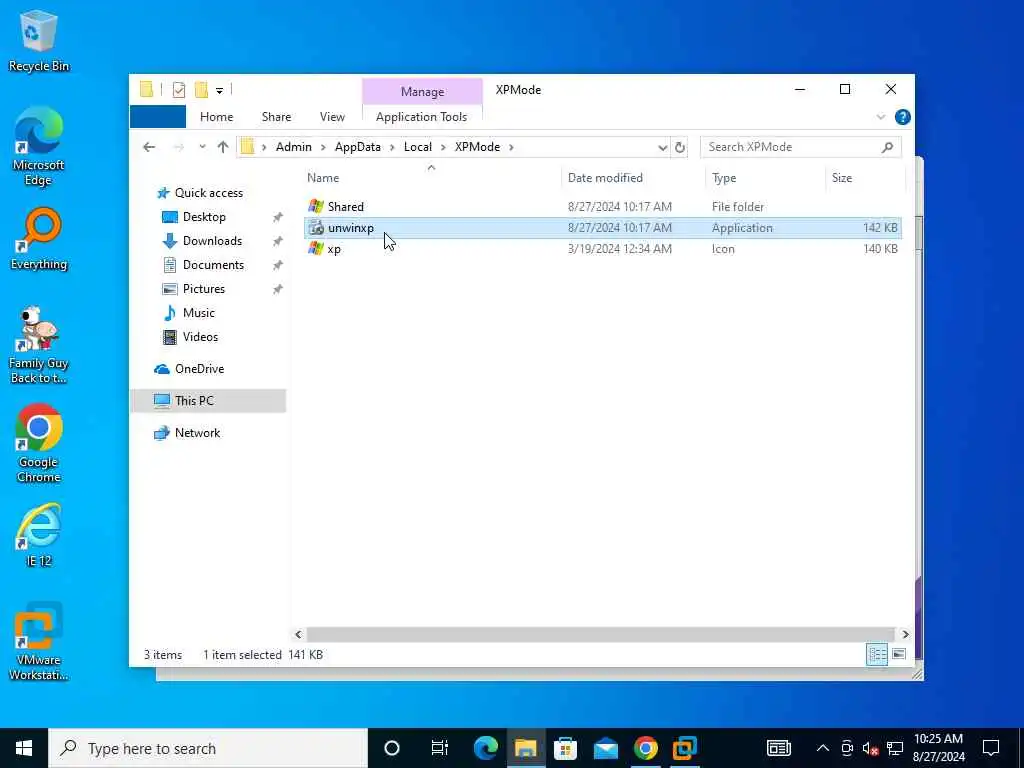
Task: Click the Properties checkmark icon in quick access toolbar
Action: 178,90
